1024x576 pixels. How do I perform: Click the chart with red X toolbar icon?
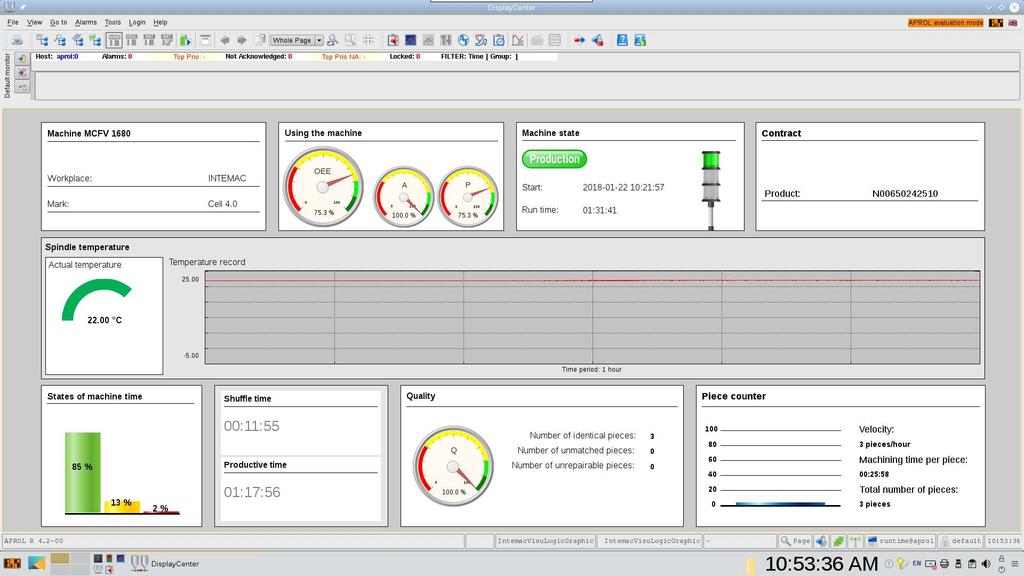point(518,40)
